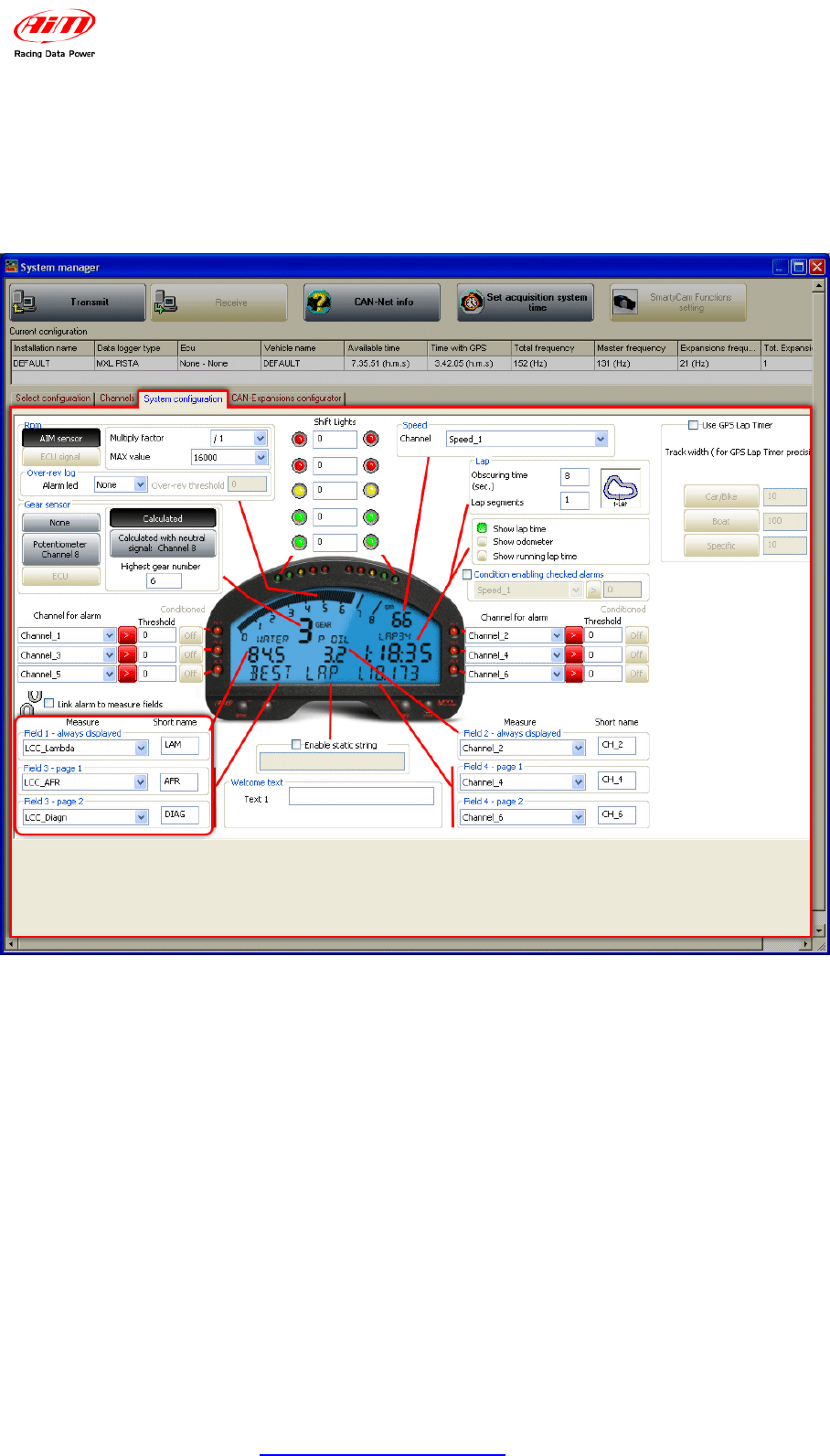This screenshot has width=830, height=1456.
Task: Select Potentiometer Channel 8 gear sensor
Action: pos(60,549)
